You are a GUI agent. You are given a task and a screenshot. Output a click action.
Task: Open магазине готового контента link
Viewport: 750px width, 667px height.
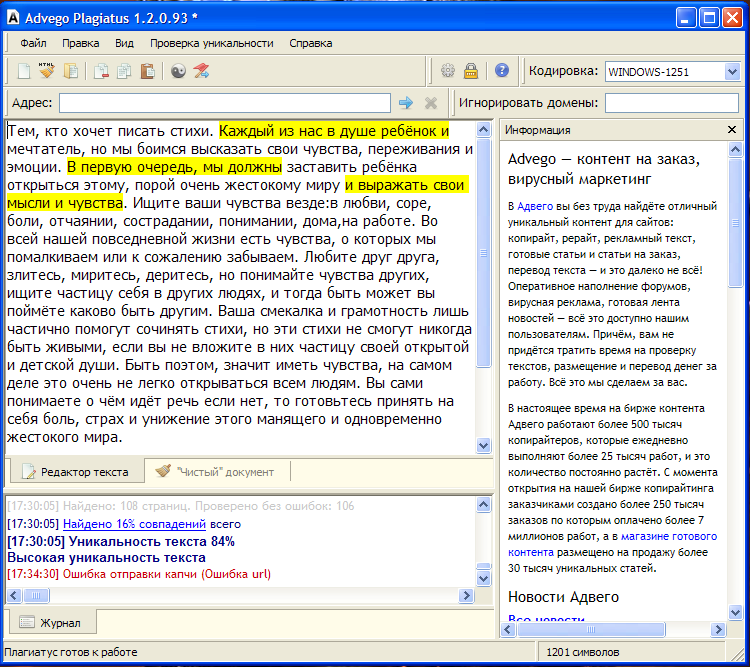(x=612, y=544)
